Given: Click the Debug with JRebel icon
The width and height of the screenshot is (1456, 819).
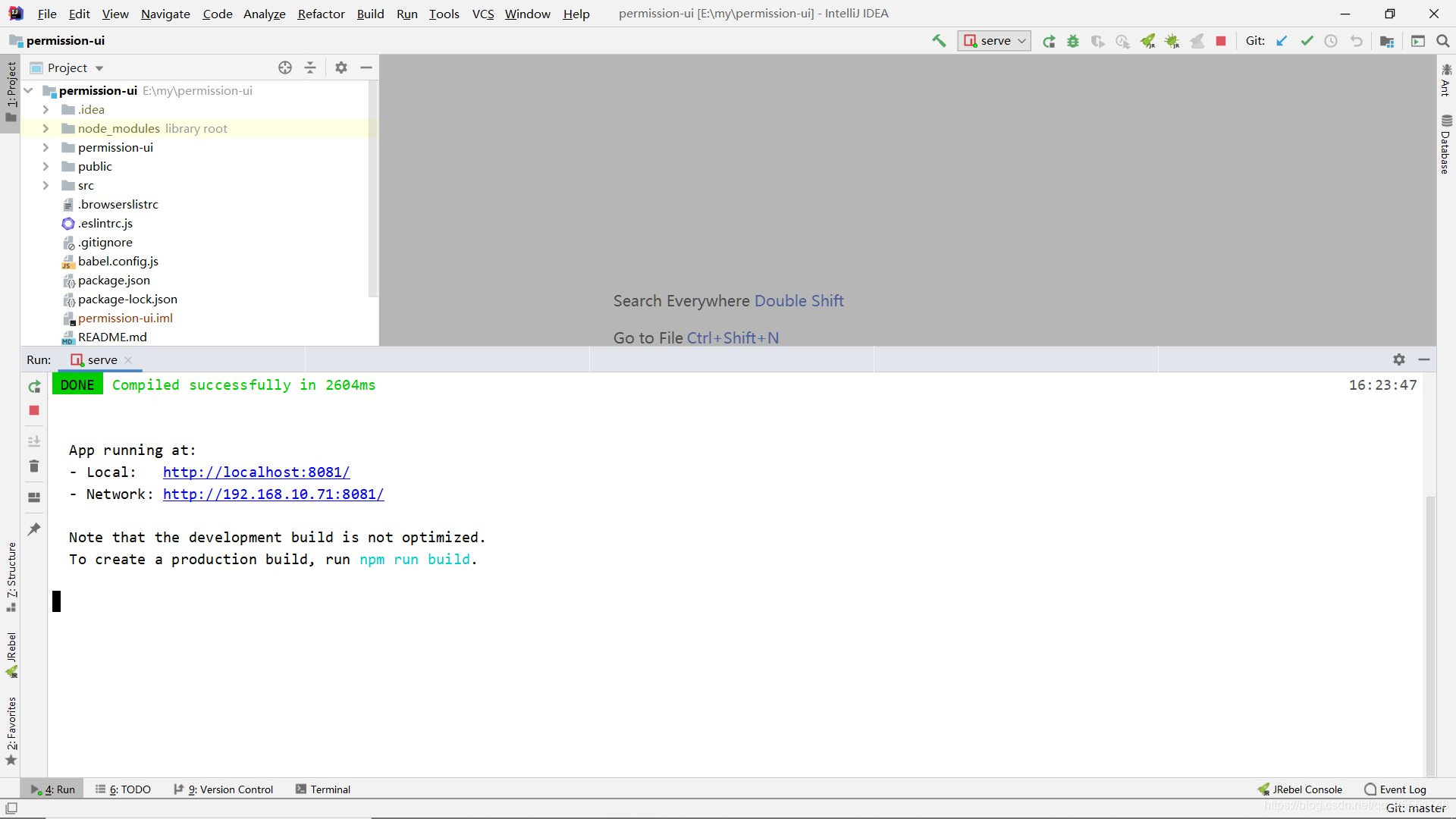Looking at the screenshot, I should (1172, 41).
